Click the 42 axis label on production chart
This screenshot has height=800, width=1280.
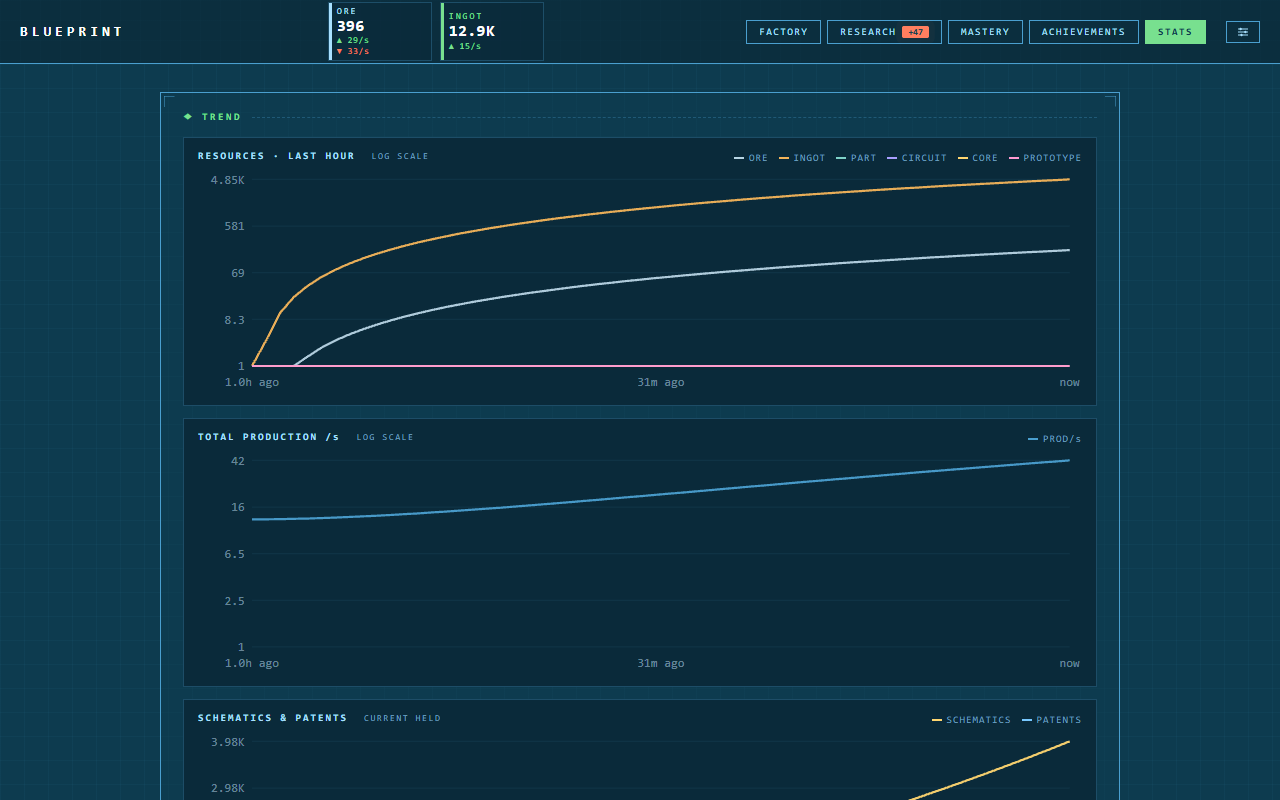tap(238, 461)
